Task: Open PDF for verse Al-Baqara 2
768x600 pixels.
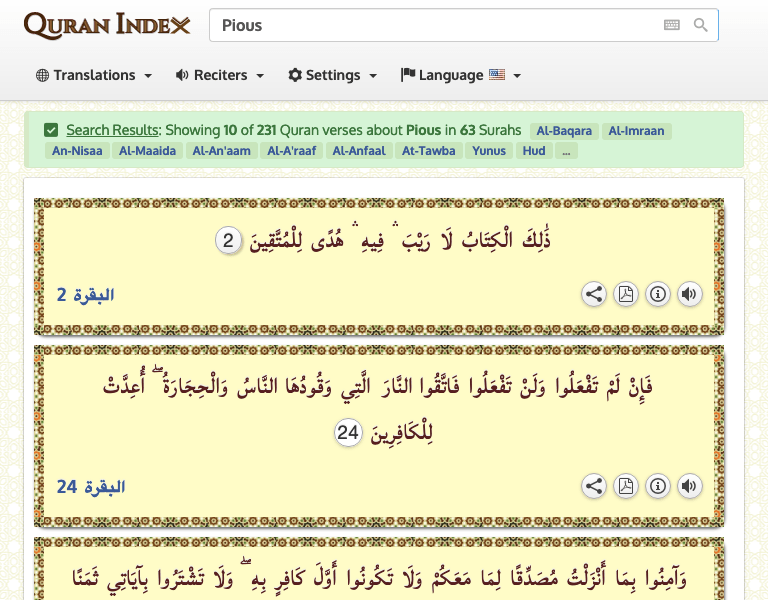Action: (x=626, y=294)
